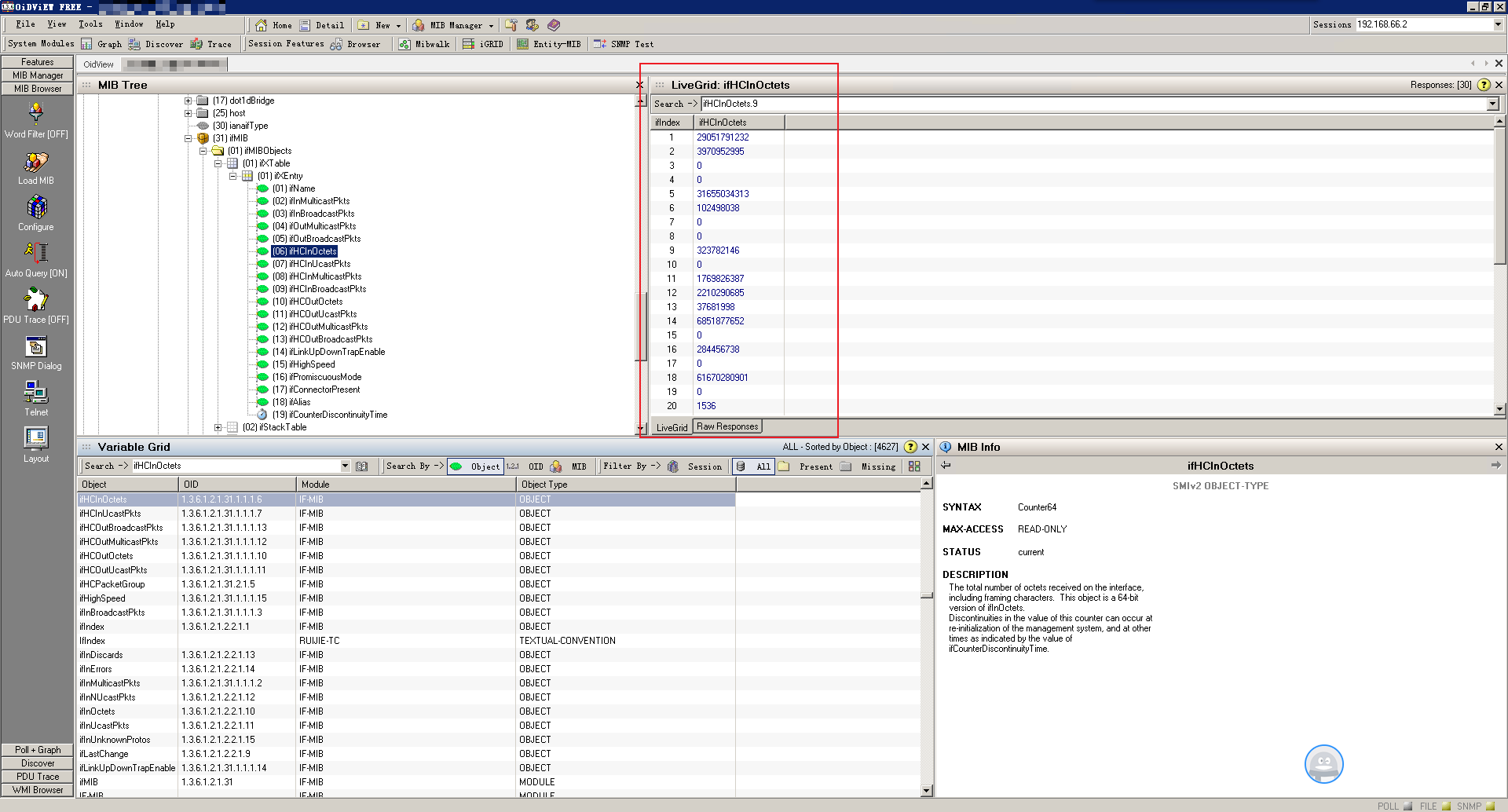Switch to the Raw Responses tab
Viewport: 1508px width, 812px height.
pyautogui.click(x=727, y=426)
